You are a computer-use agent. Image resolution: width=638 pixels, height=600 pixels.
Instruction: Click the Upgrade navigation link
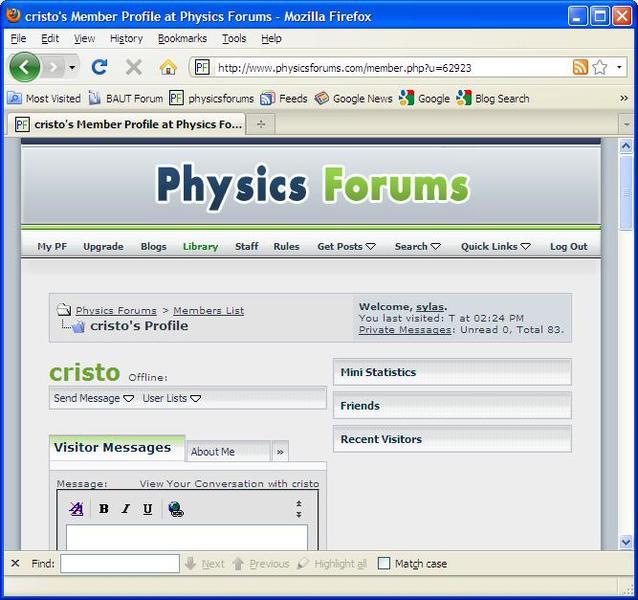coord(103,247)
